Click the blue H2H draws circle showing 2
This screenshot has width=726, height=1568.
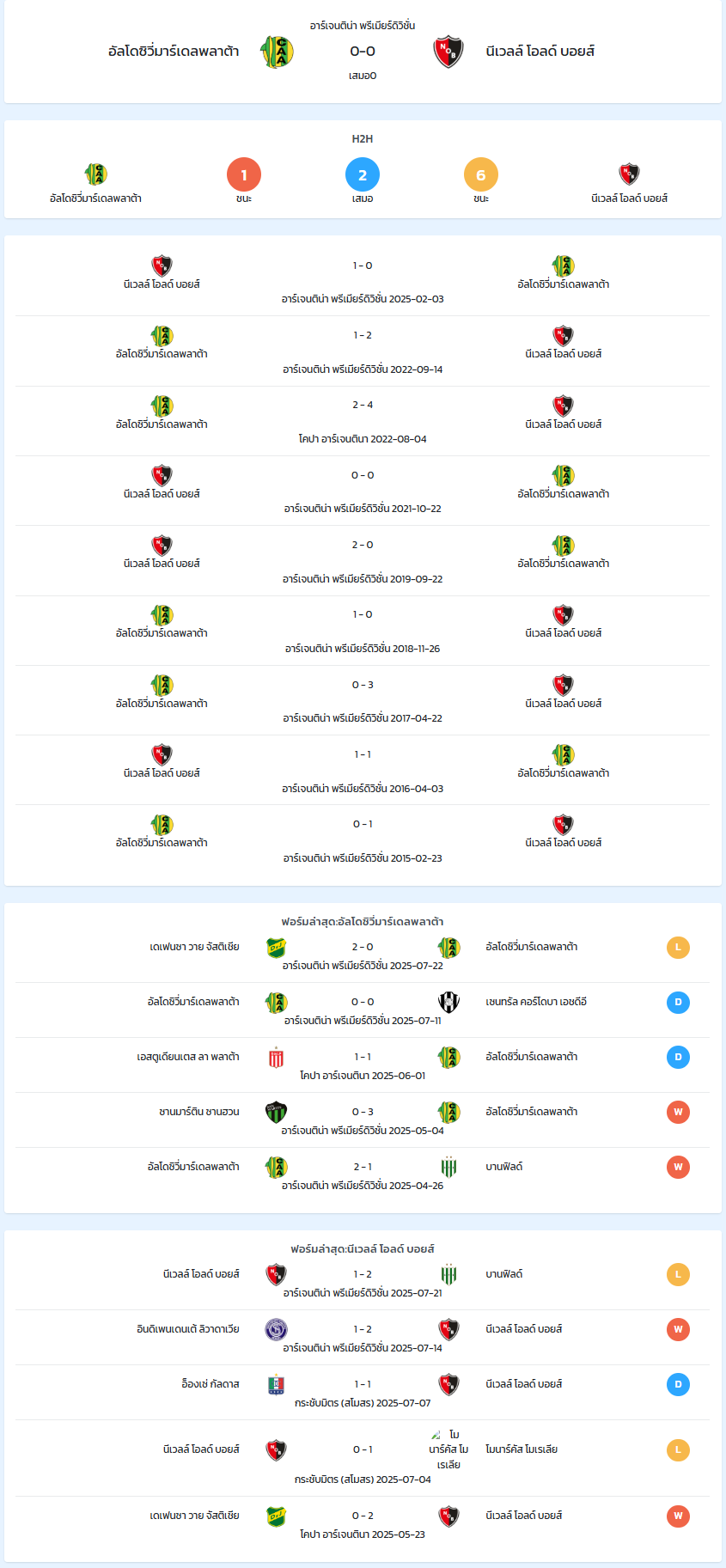point(363,174)
